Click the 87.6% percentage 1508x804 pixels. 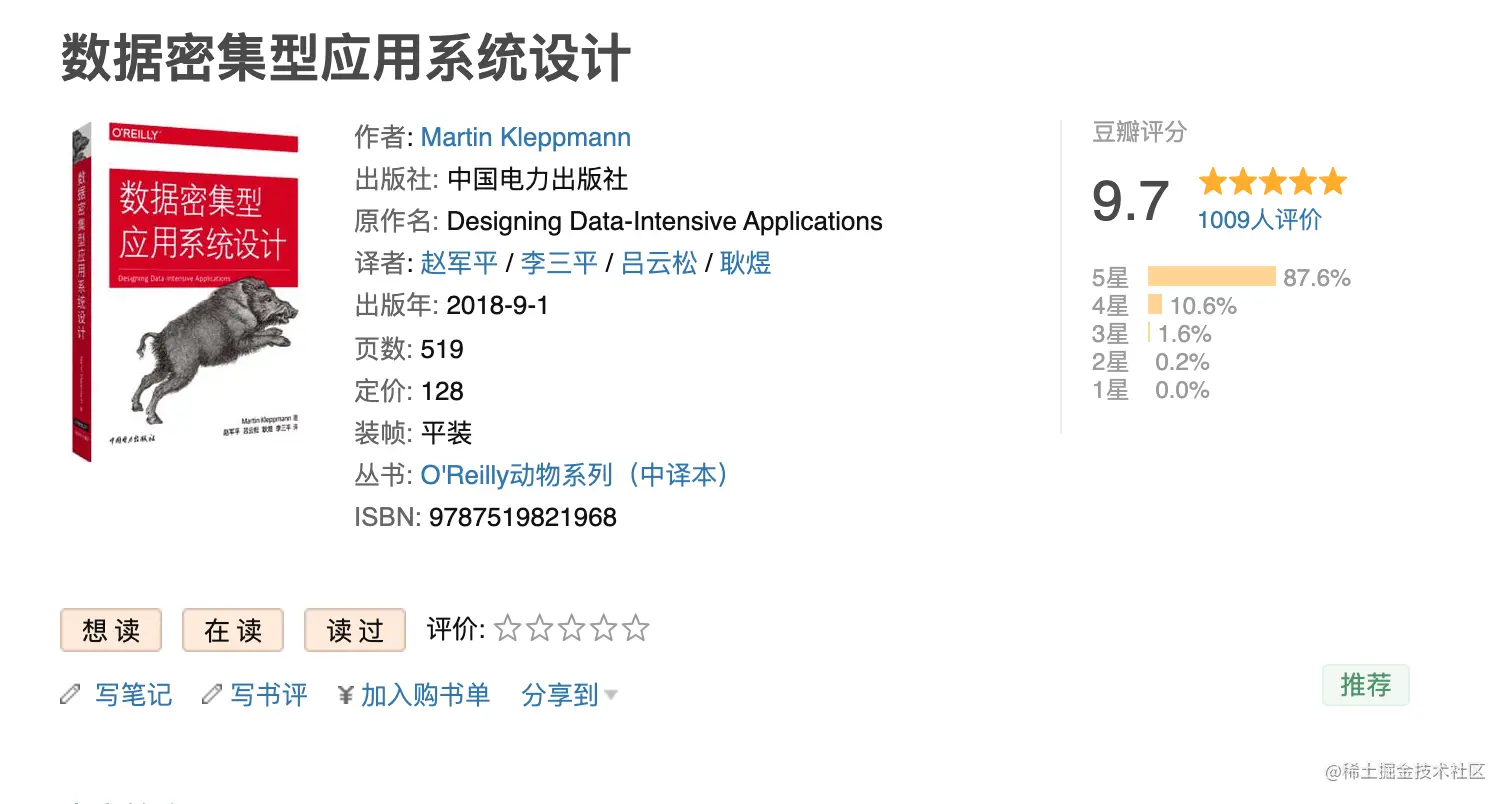[1317, 277]
